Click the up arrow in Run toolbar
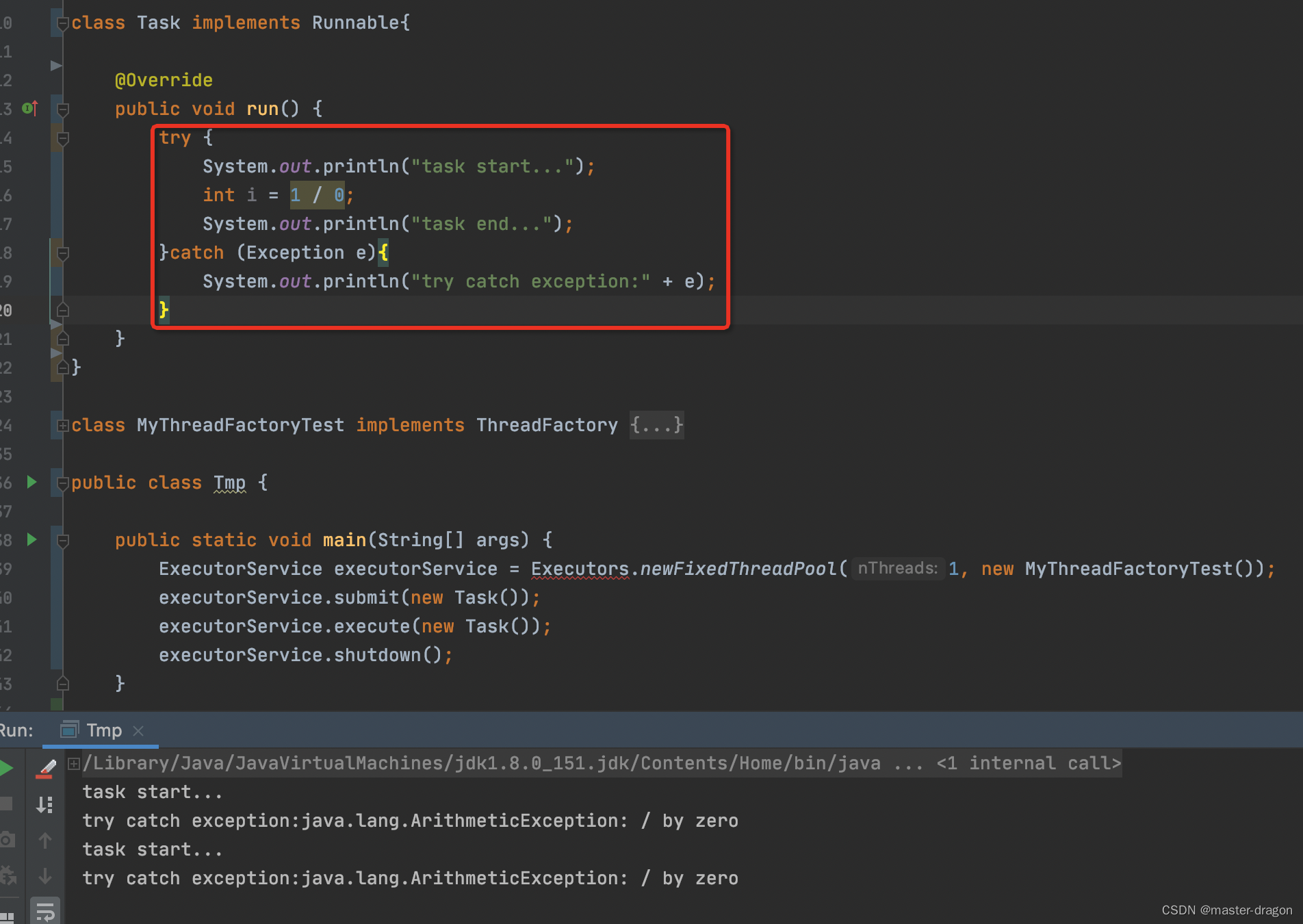Image resolution: width=1303 pixels, height=924 pixels. click(x=45, y=840)
